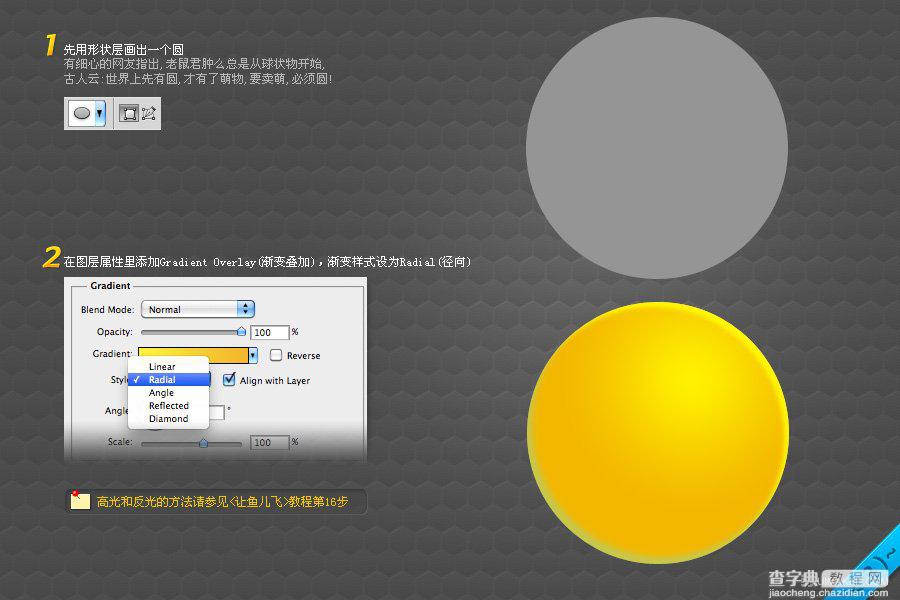
Task: Open the shape tool options arrow
Action: click(100, 113)
